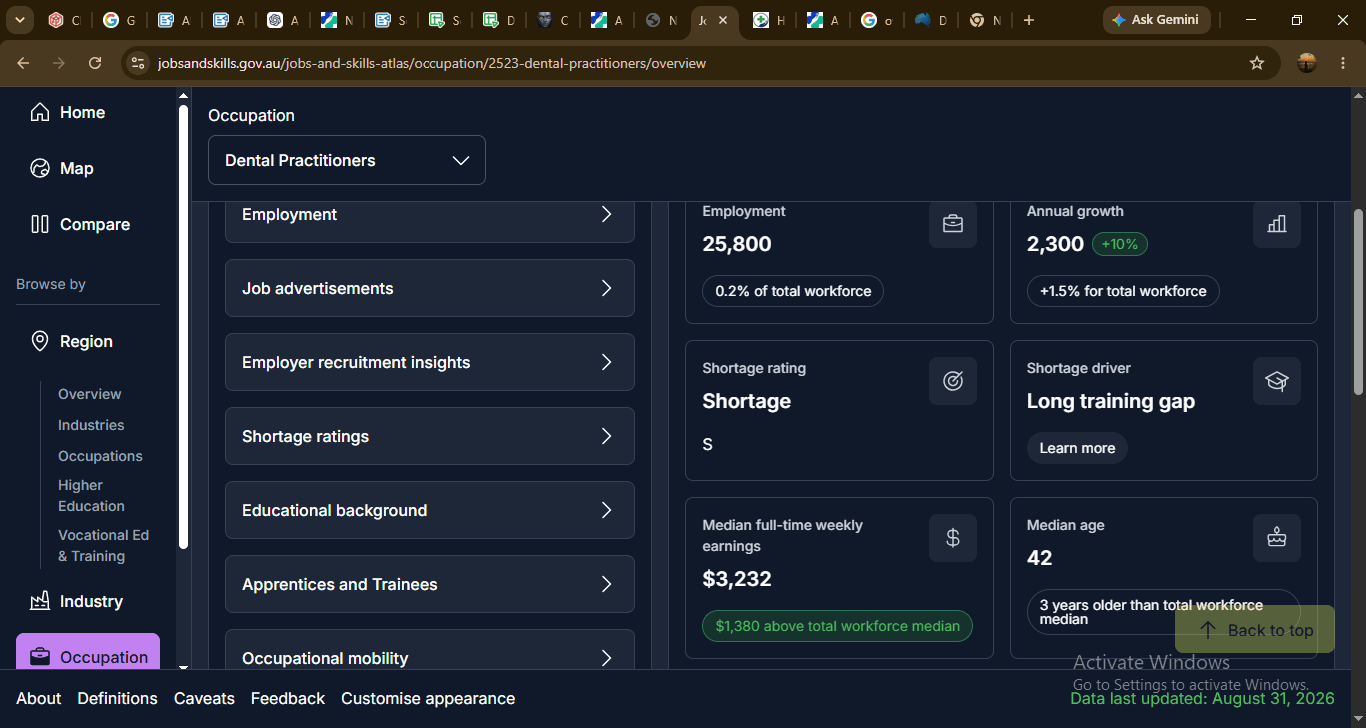
Task: Click the Employment briefcase icon
Action: click(953, 224)
